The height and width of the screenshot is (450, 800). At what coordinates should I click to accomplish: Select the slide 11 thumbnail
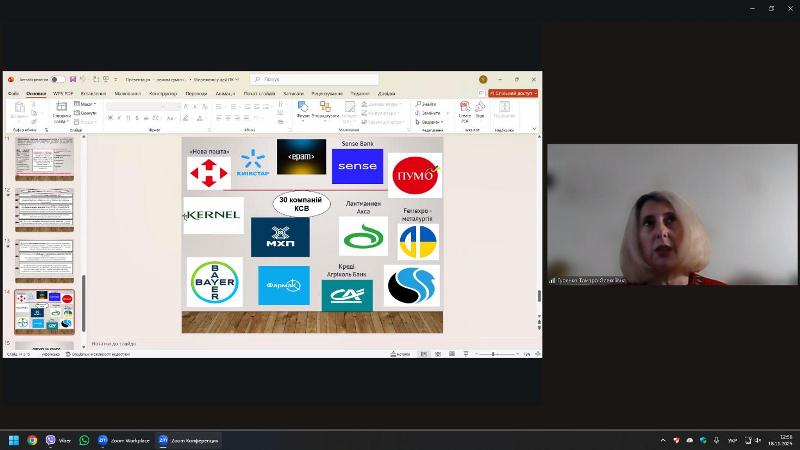pos(44,157)
